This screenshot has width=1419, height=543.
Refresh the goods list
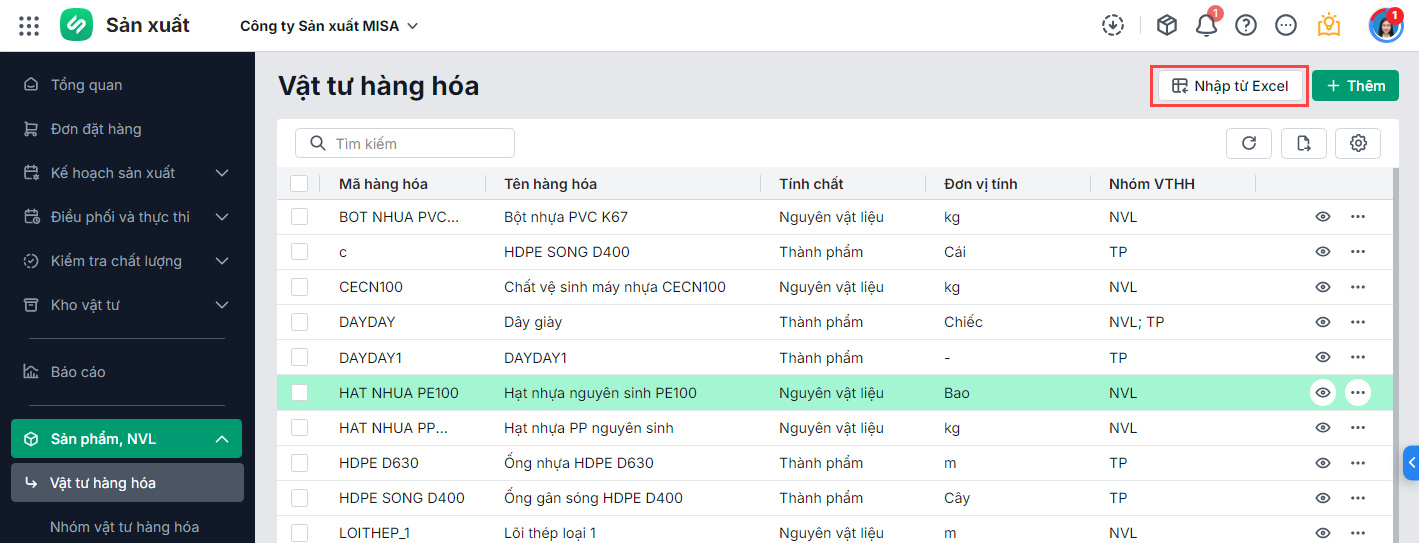point(1249,143)
